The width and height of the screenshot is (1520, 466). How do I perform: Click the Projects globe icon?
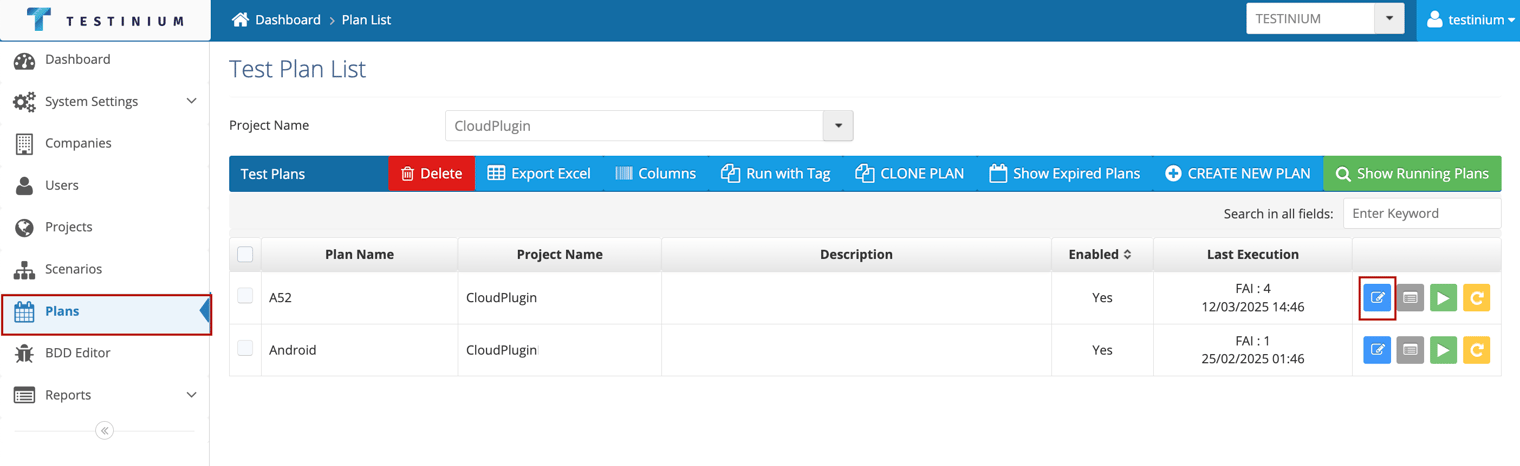click(x=24, y=228)
